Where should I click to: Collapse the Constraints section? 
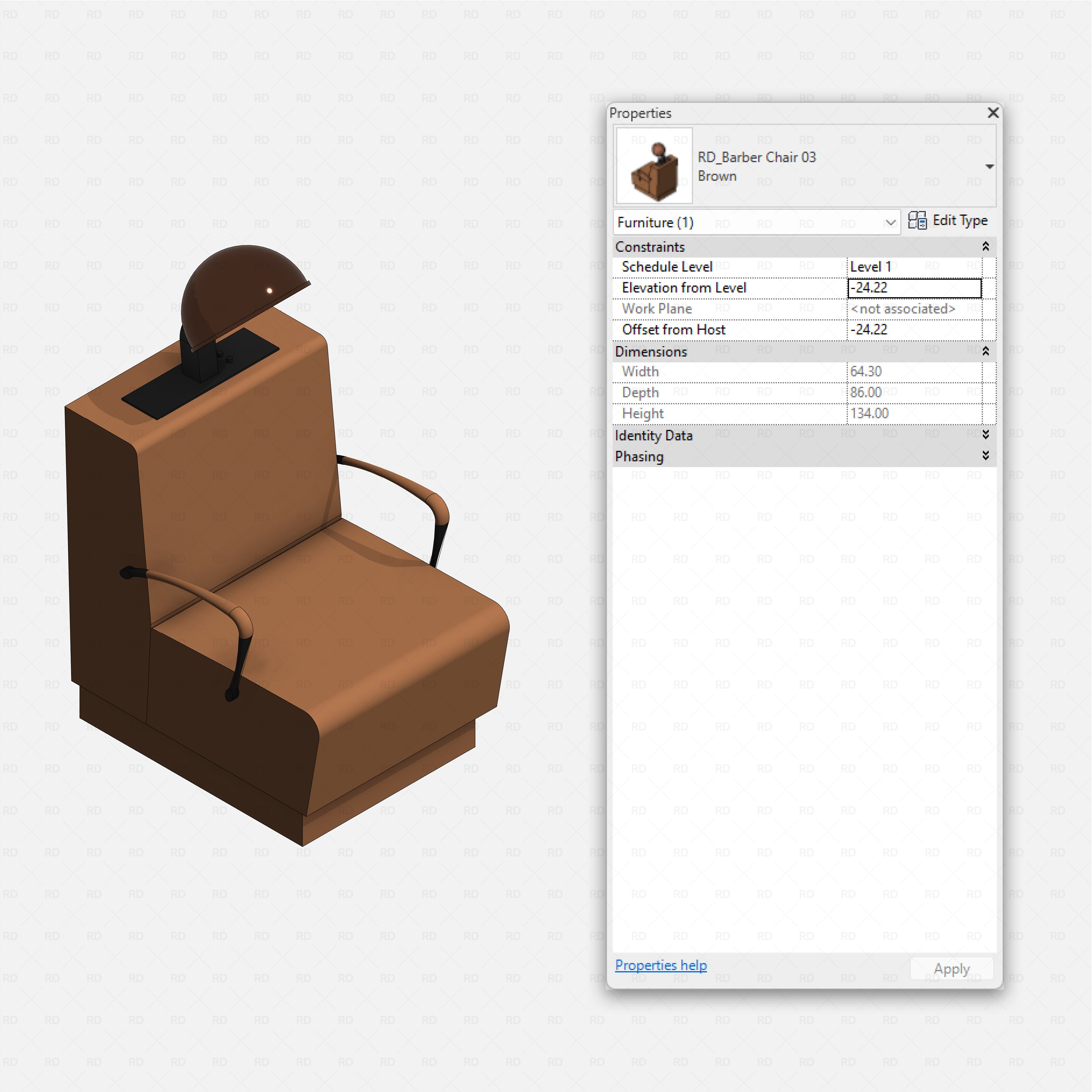pyautogui.click(x=986, y=246)
